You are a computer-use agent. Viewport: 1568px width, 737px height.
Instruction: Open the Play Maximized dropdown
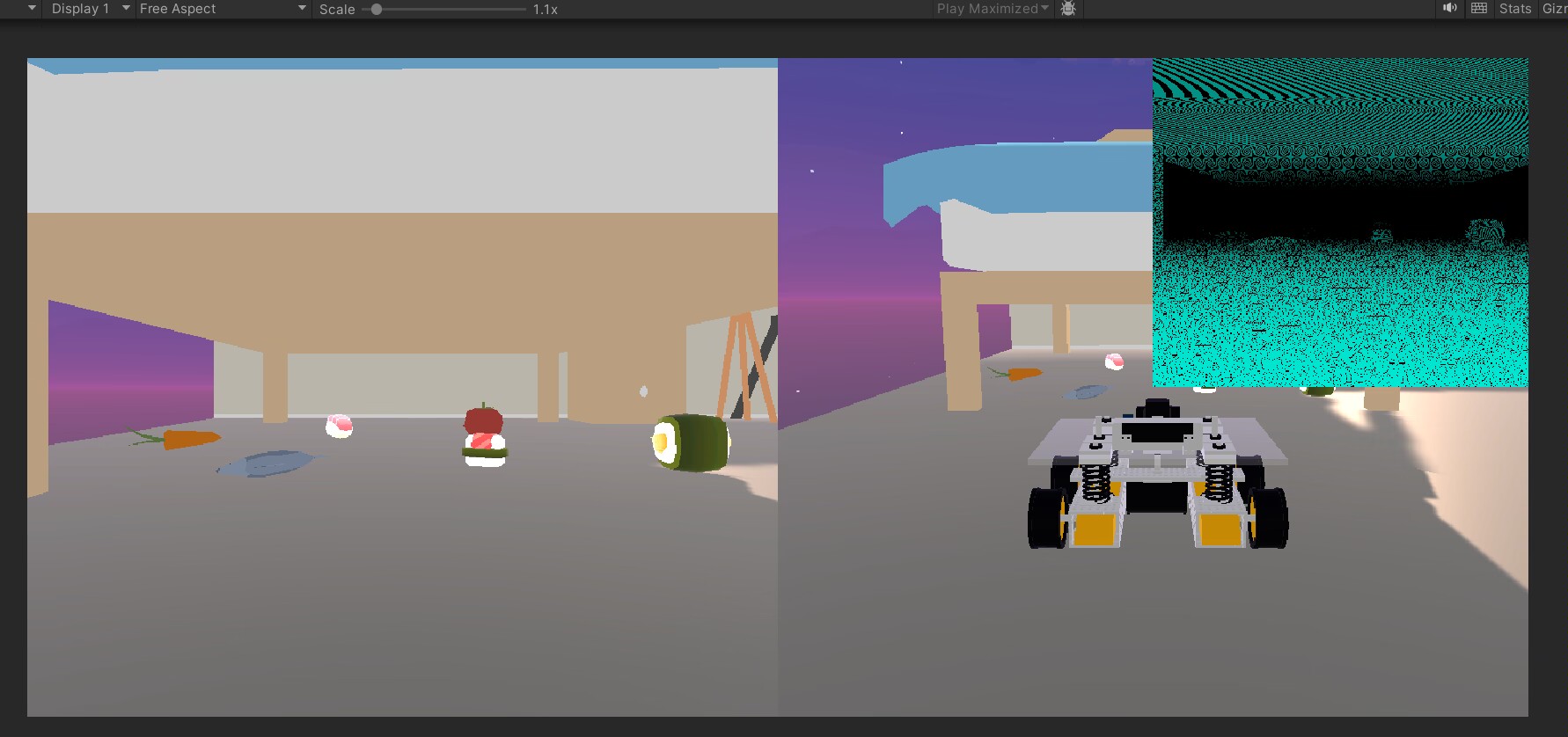click(x=993, y=9)
